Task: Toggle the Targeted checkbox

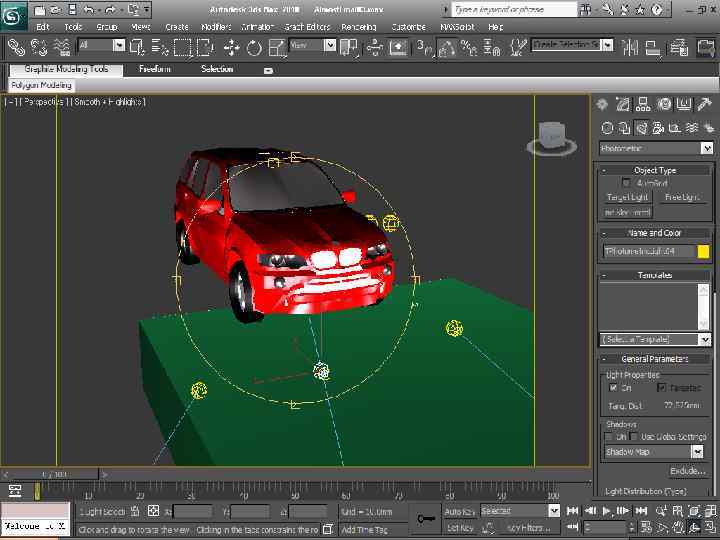Action: pos(661,388)
